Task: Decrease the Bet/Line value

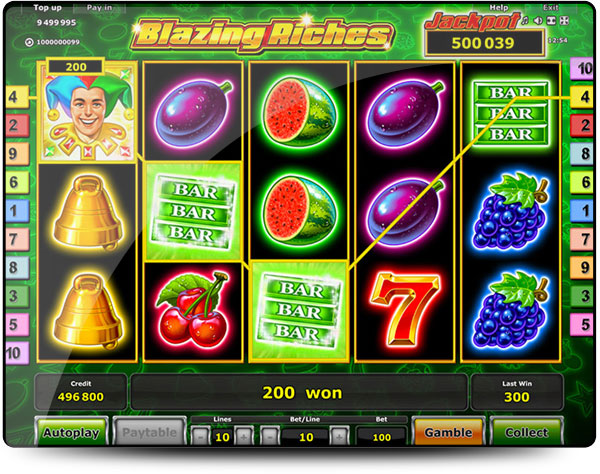Action: 270,437
